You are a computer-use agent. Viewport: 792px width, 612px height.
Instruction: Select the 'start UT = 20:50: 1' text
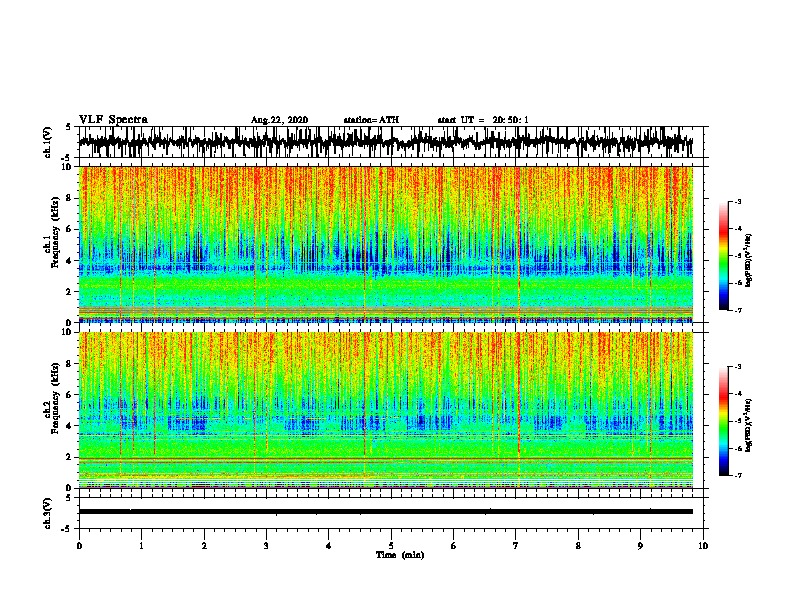coord(483,120)
